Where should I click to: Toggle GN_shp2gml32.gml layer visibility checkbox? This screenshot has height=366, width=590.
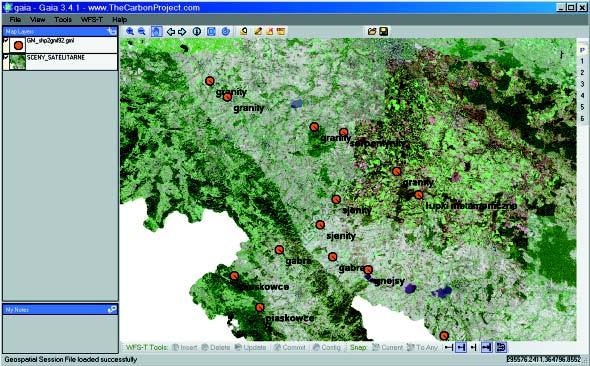[6, 40]
